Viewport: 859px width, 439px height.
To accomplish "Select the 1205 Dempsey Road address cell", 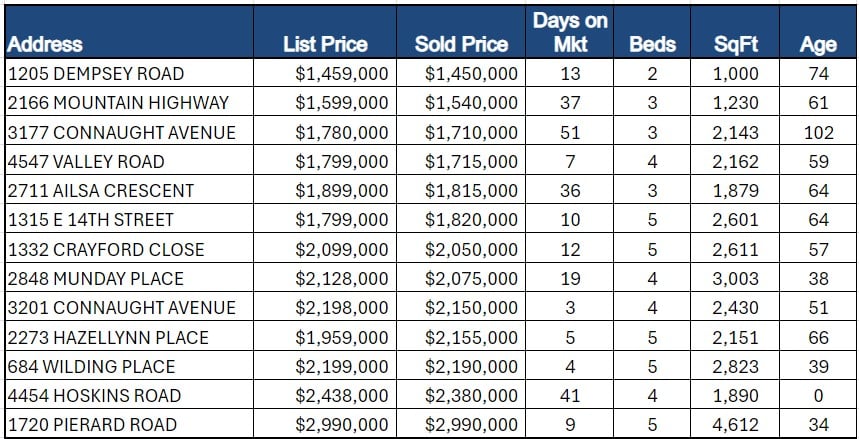I will coord(95,74).
